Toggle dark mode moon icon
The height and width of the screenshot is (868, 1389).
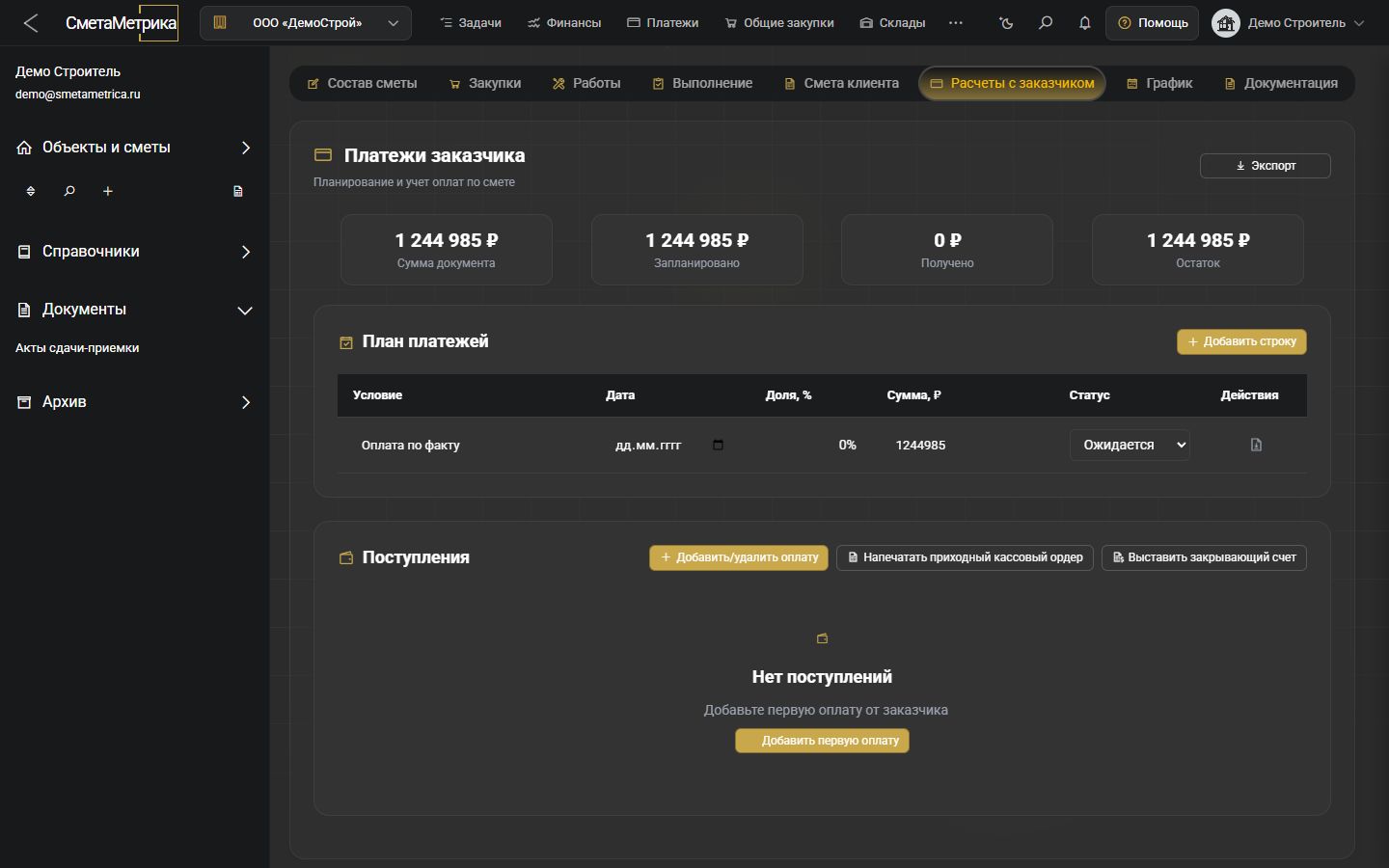(x=1006, y=23)
